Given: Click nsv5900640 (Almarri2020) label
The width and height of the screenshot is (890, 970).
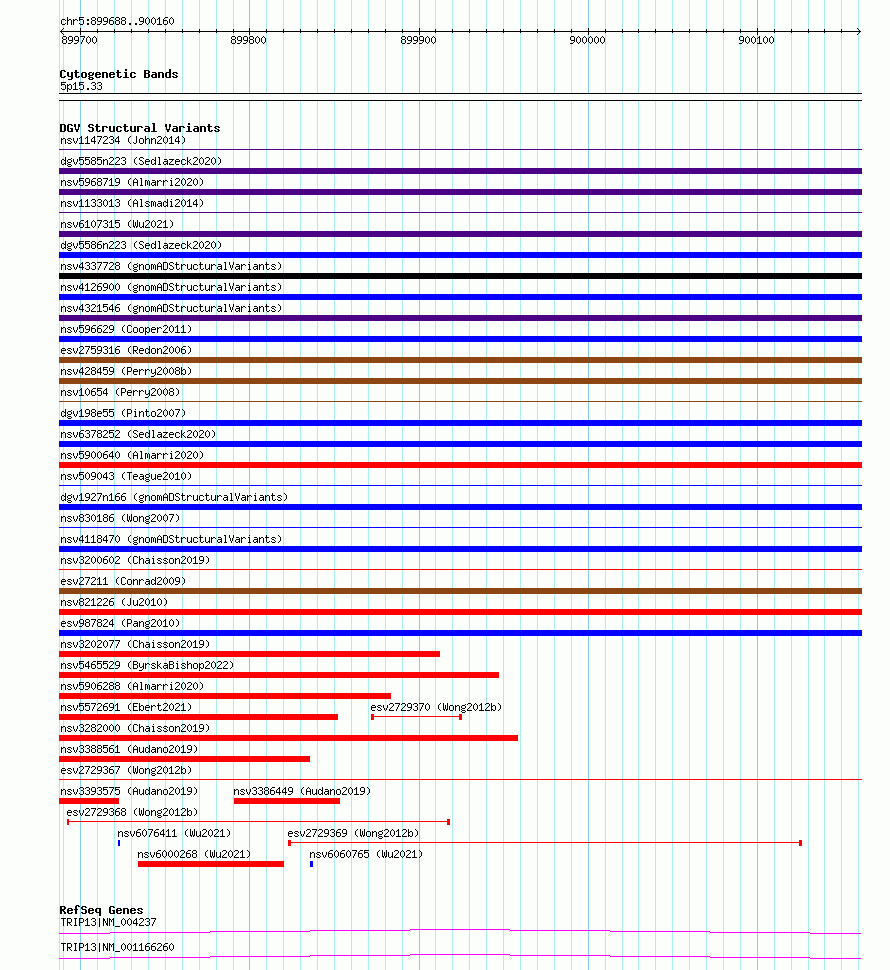Looking at the screenshot, I should tap(132, 456).
